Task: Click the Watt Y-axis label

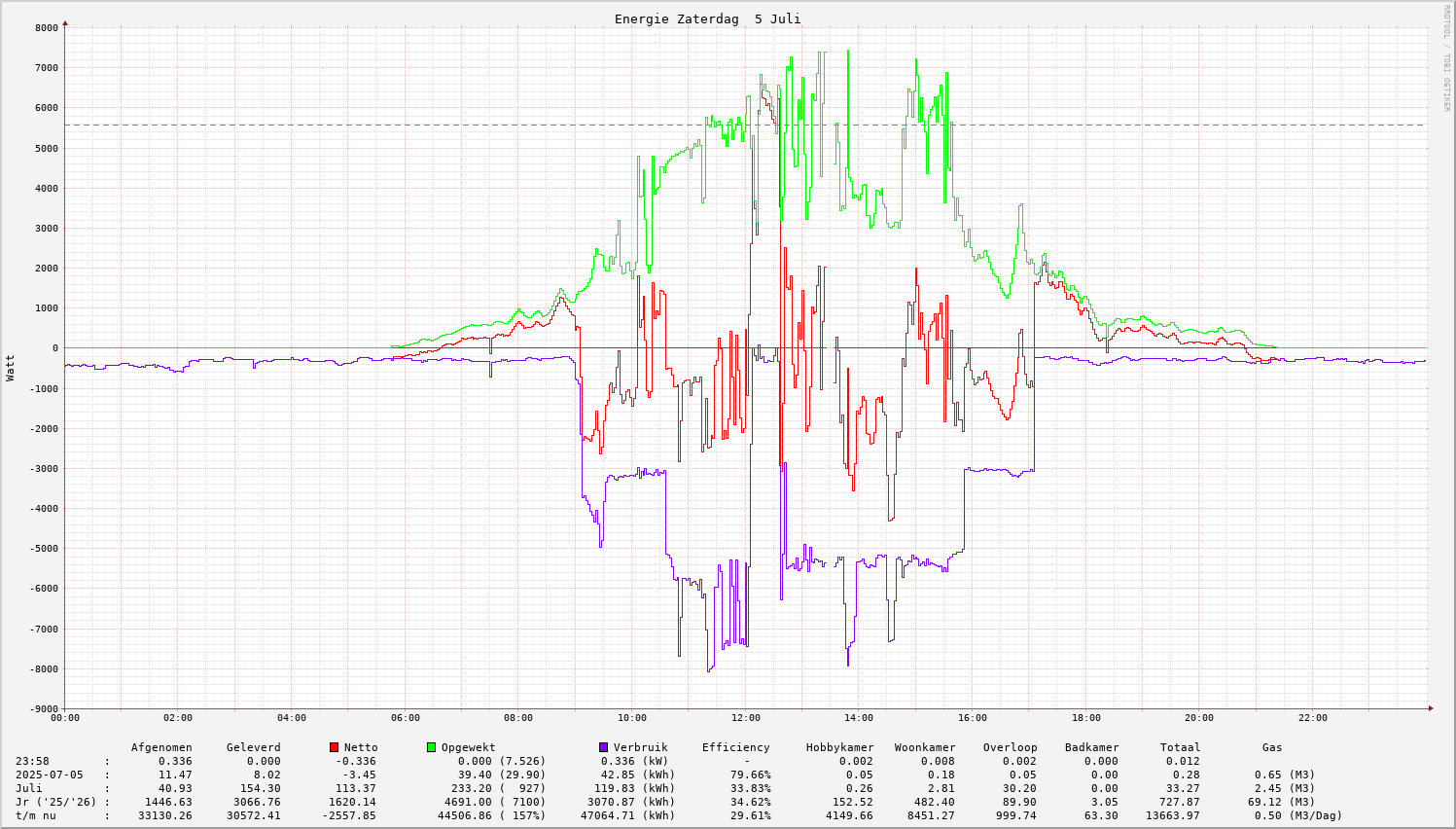Action: (x=11, y=367)
